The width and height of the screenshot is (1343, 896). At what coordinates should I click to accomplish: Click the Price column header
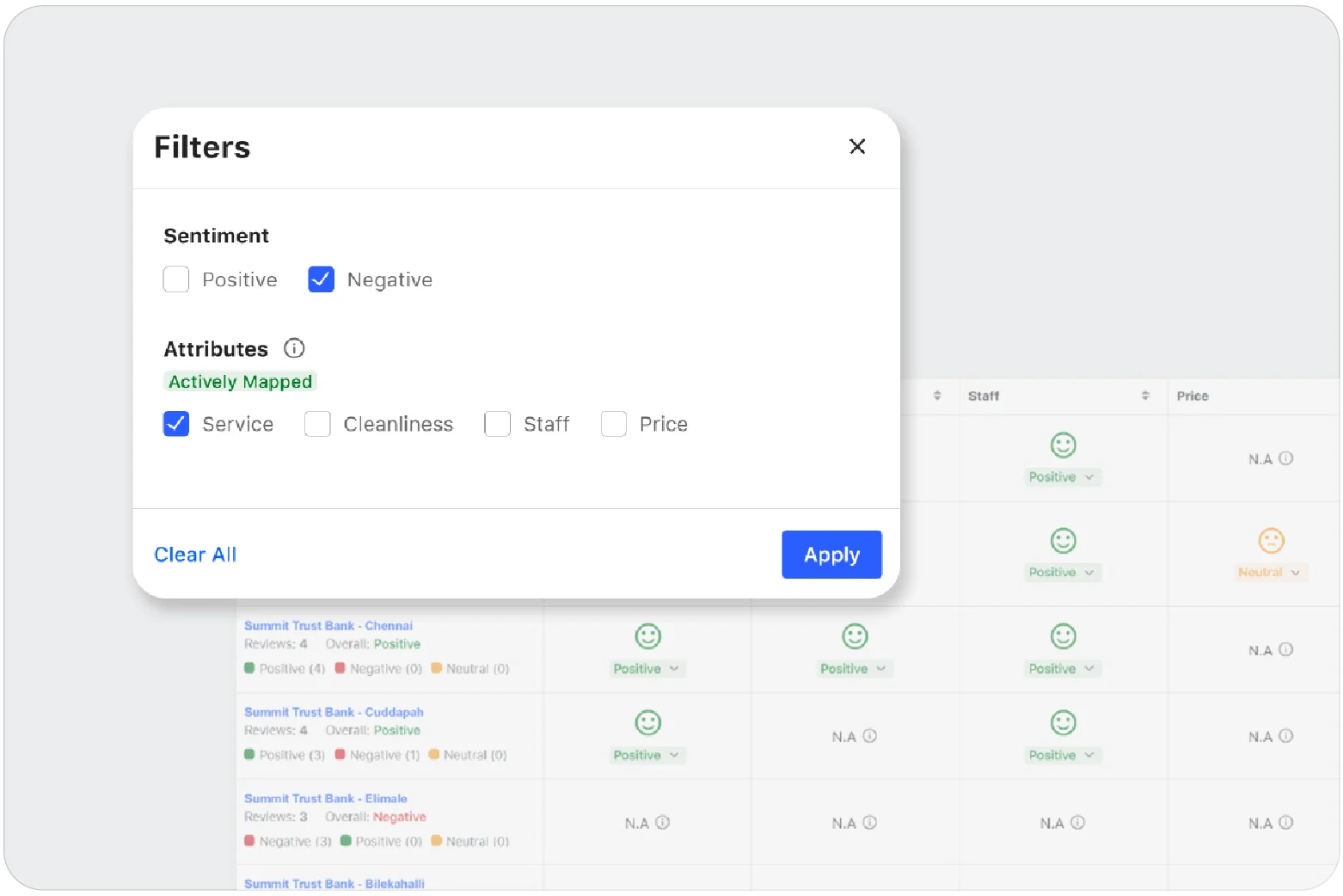click(1193, 396)
